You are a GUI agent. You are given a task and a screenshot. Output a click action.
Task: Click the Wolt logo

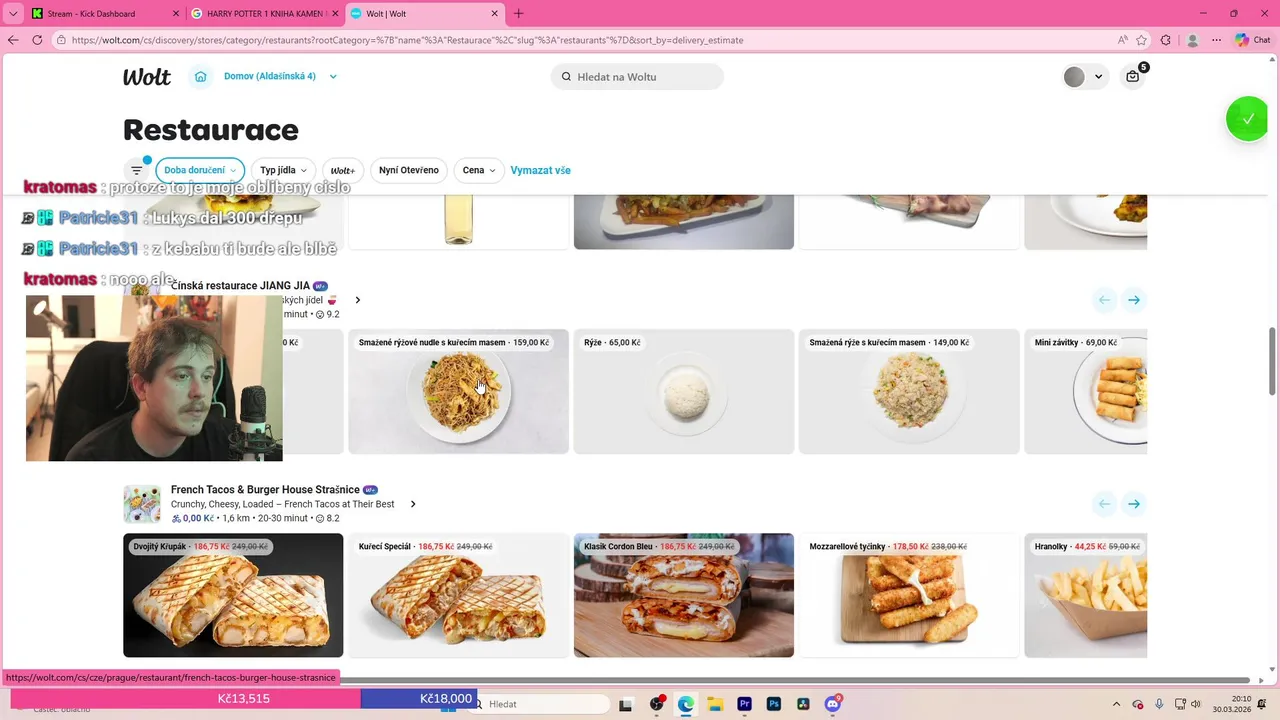(147, 77)
